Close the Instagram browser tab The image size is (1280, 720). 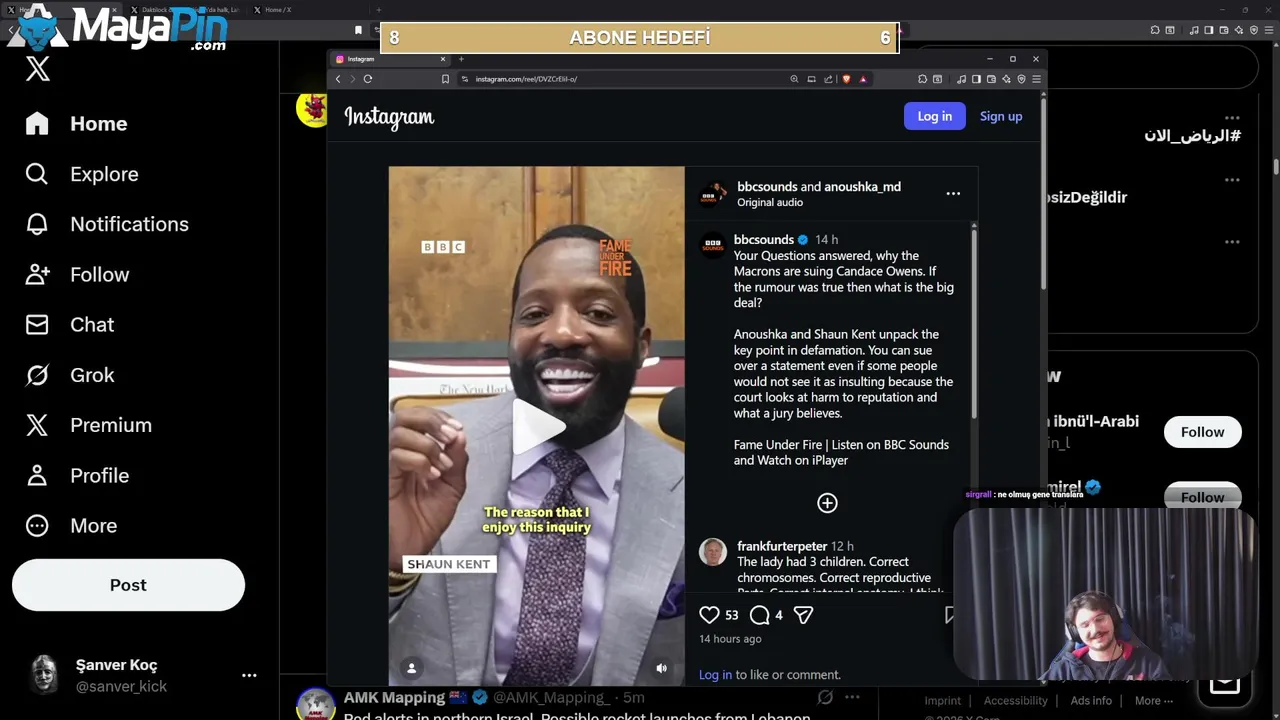click(443, 59)
